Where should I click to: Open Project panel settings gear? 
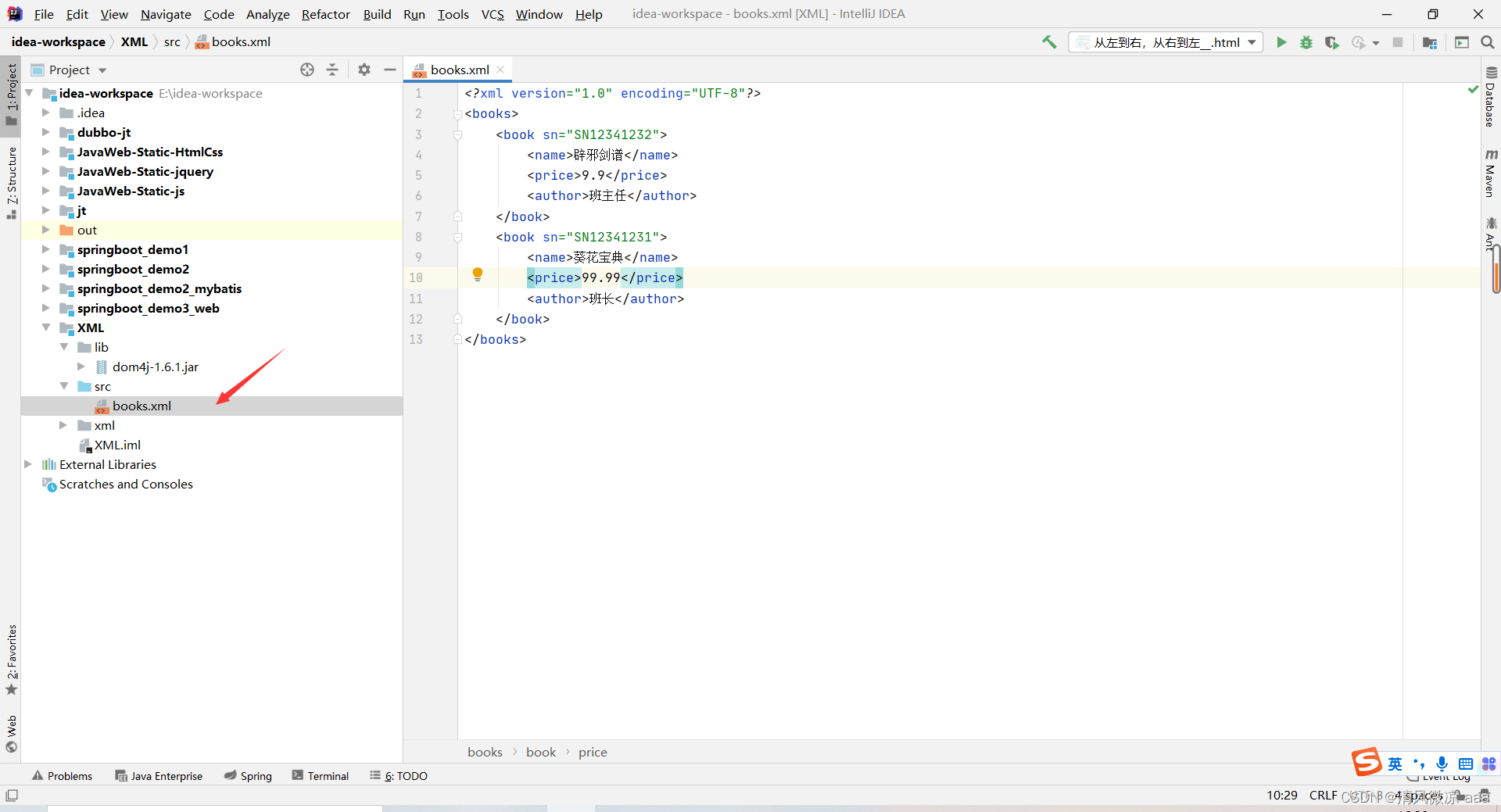364,70
